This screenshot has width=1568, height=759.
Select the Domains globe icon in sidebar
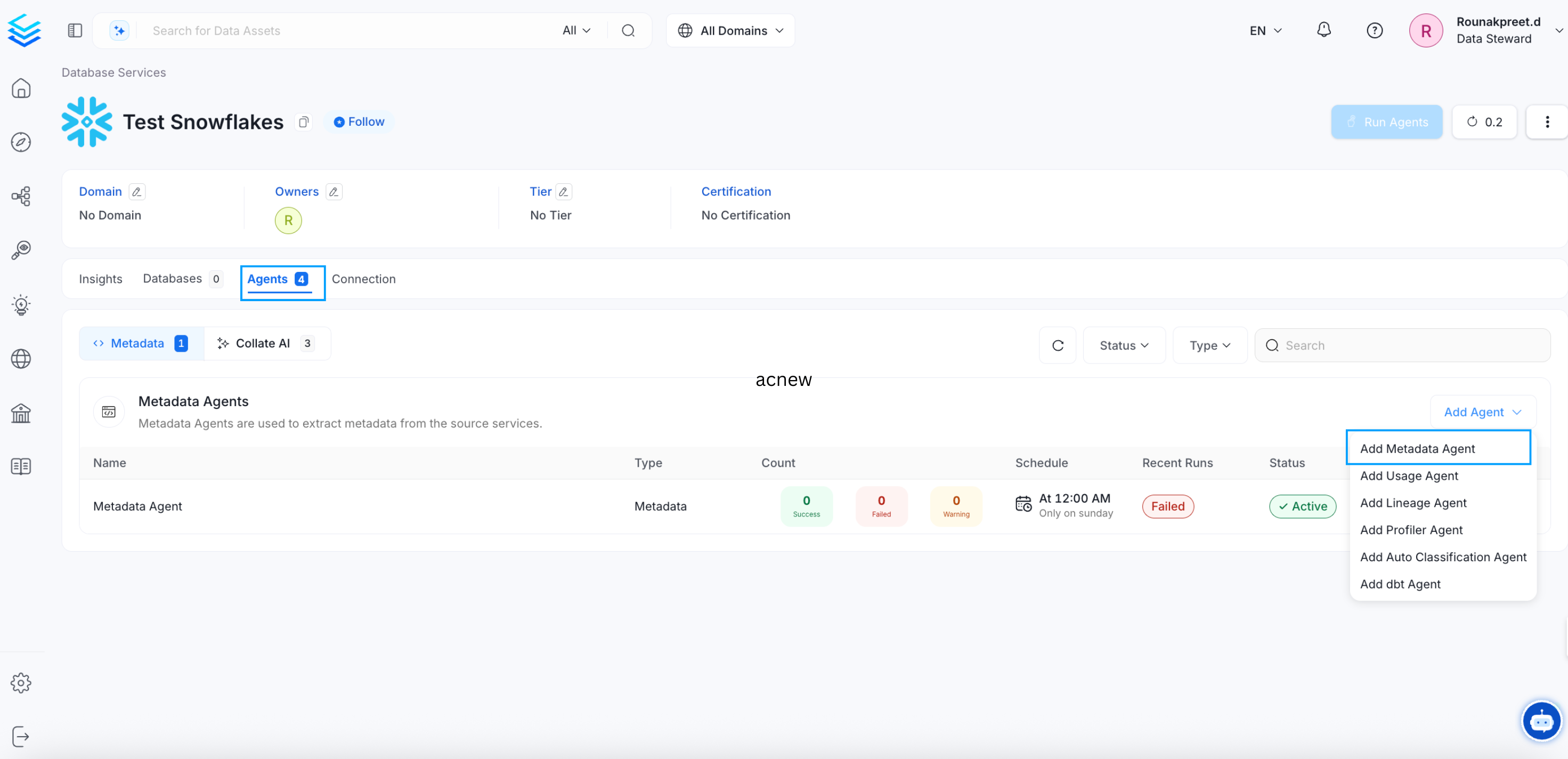pyautogui.click(x=21, y=359)
